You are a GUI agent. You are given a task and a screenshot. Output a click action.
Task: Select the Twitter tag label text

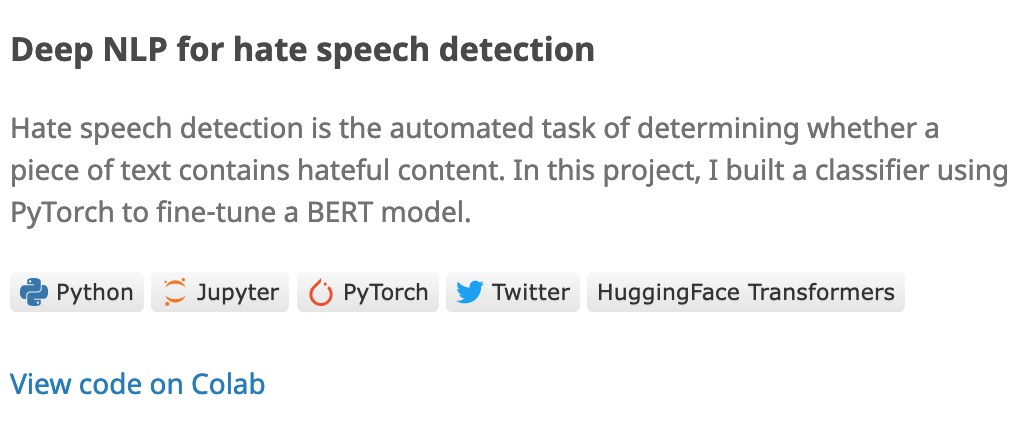[x=530, y=292]
